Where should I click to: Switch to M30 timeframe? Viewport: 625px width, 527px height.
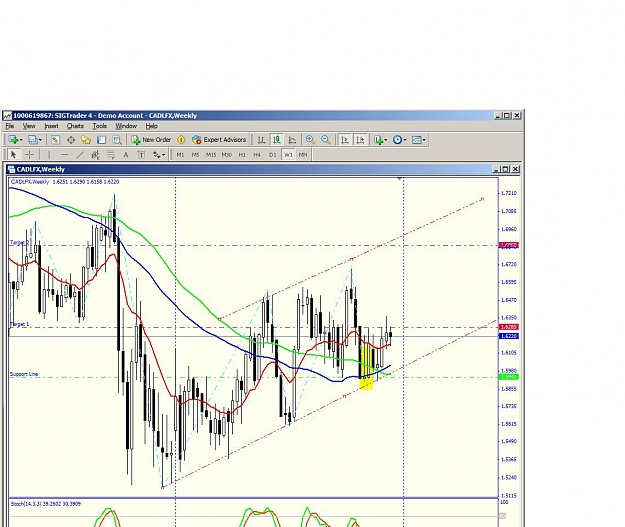click(x=226, y=155)
